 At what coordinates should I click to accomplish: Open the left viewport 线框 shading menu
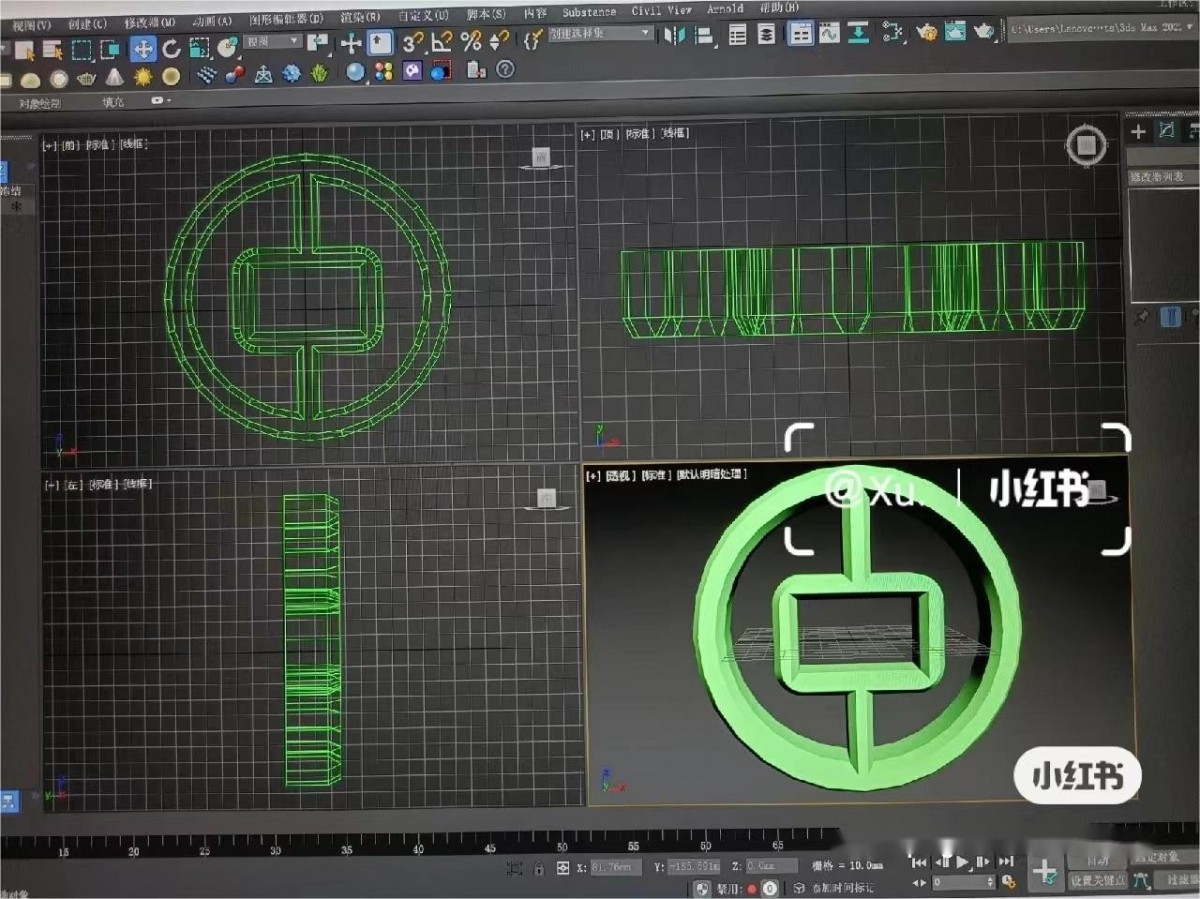coord(139,484)
